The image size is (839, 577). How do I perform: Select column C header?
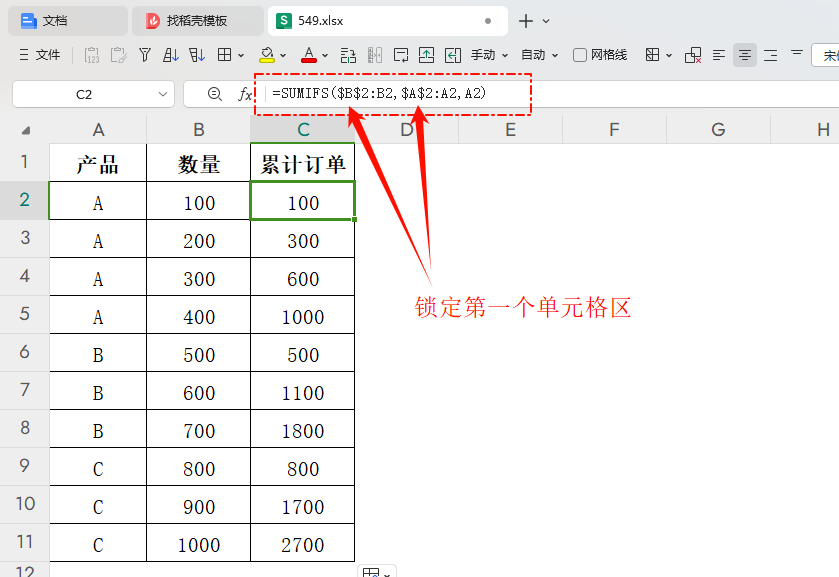point(303,130)
